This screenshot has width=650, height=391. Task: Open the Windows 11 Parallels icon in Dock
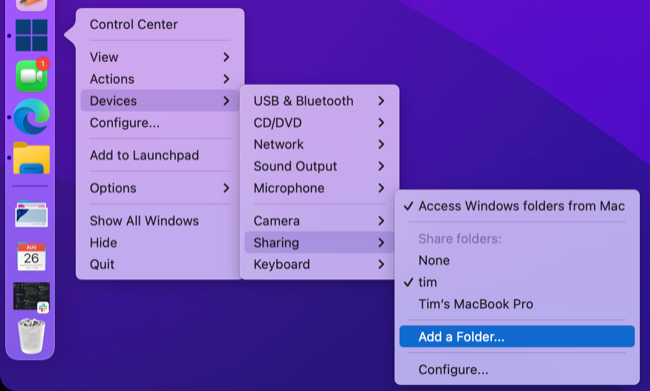click(x=32, y=35)
